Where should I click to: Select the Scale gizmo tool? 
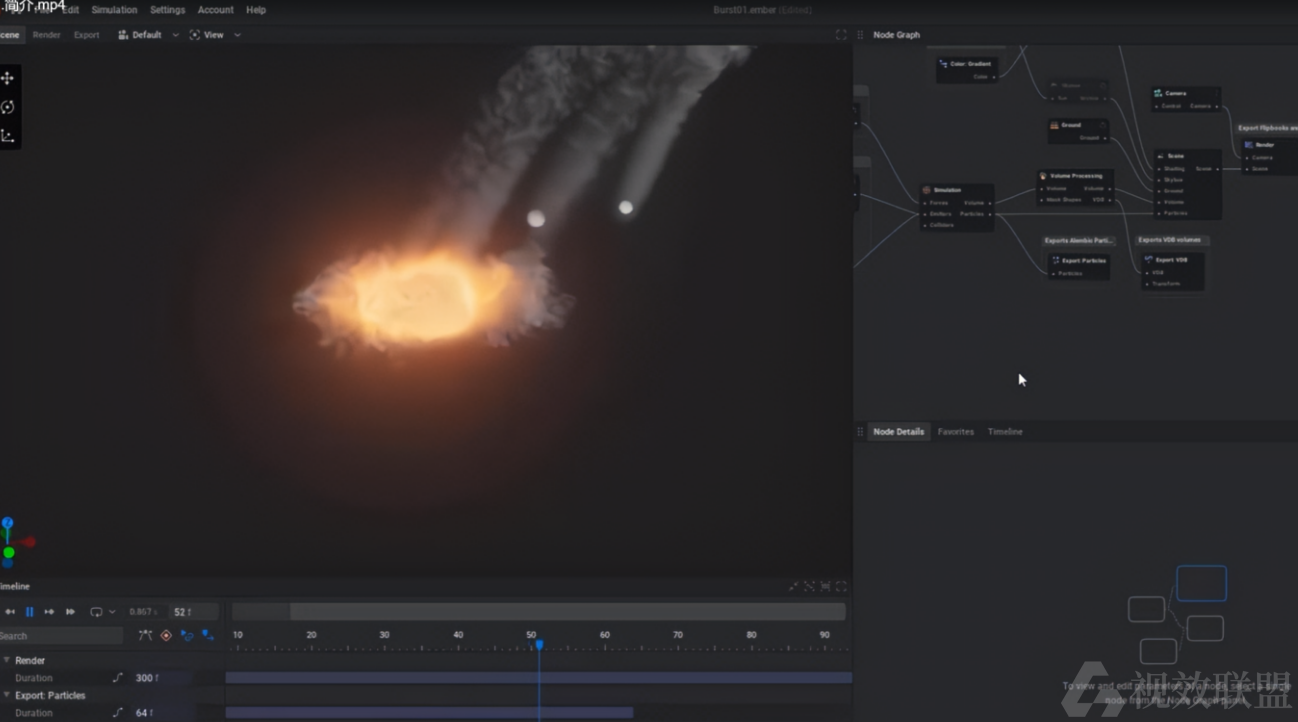coord(8,136)
